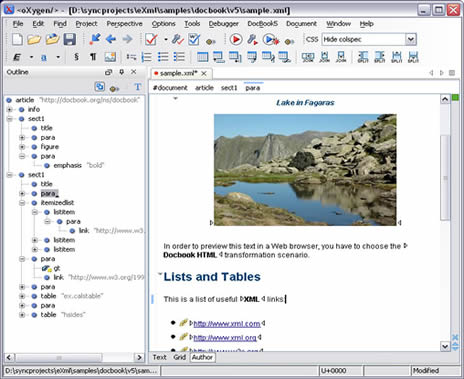This screenshot has height=379, width=464.
Task: Insert a link with the blue 'a' icon
Action: [x=43, y=57]
